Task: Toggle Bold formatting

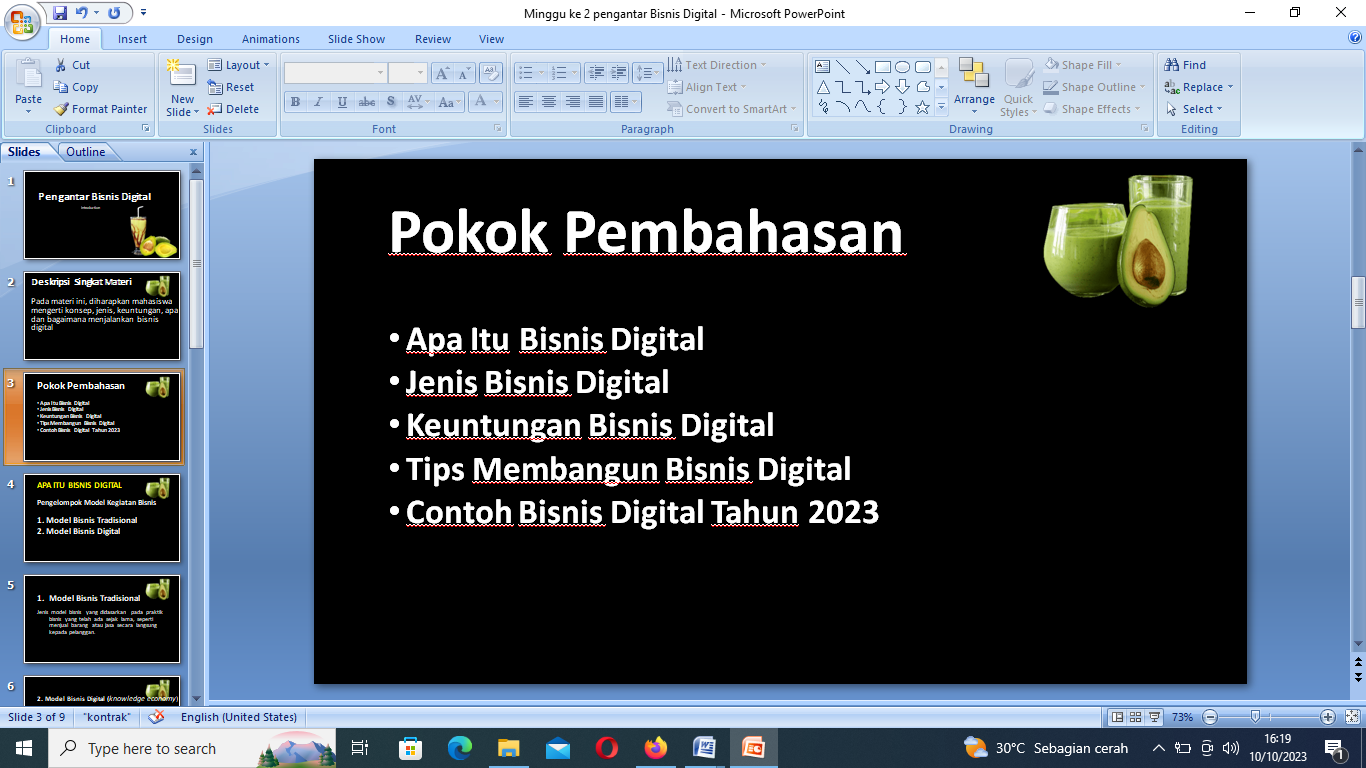Action: (x=295, y=102)
